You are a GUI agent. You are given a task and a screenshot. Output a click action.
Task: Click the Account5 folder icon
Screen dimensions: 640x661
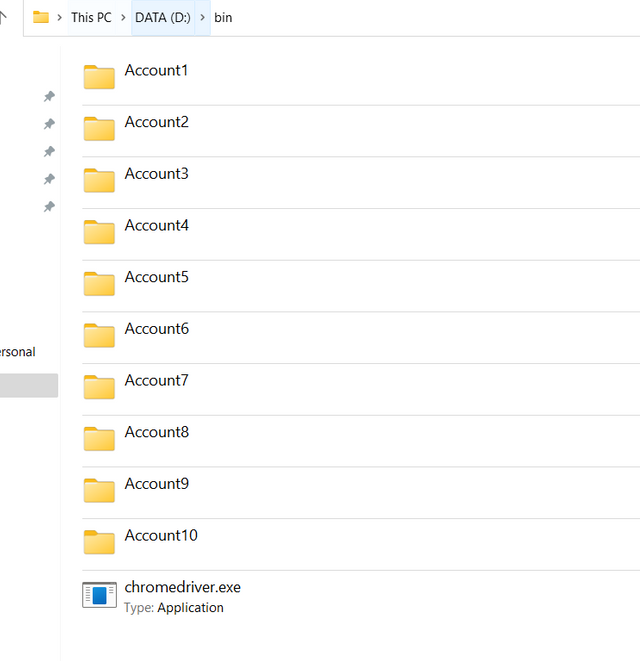pyautogui.click(x=99, y=284)
